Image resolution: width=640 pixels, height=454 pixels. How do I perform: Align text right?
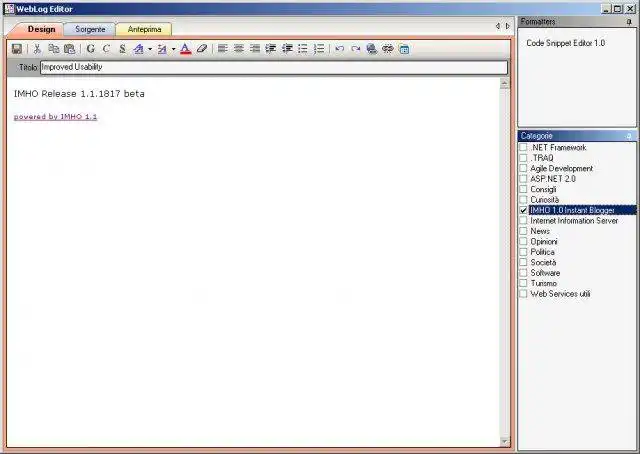click(x=255, y=49)
